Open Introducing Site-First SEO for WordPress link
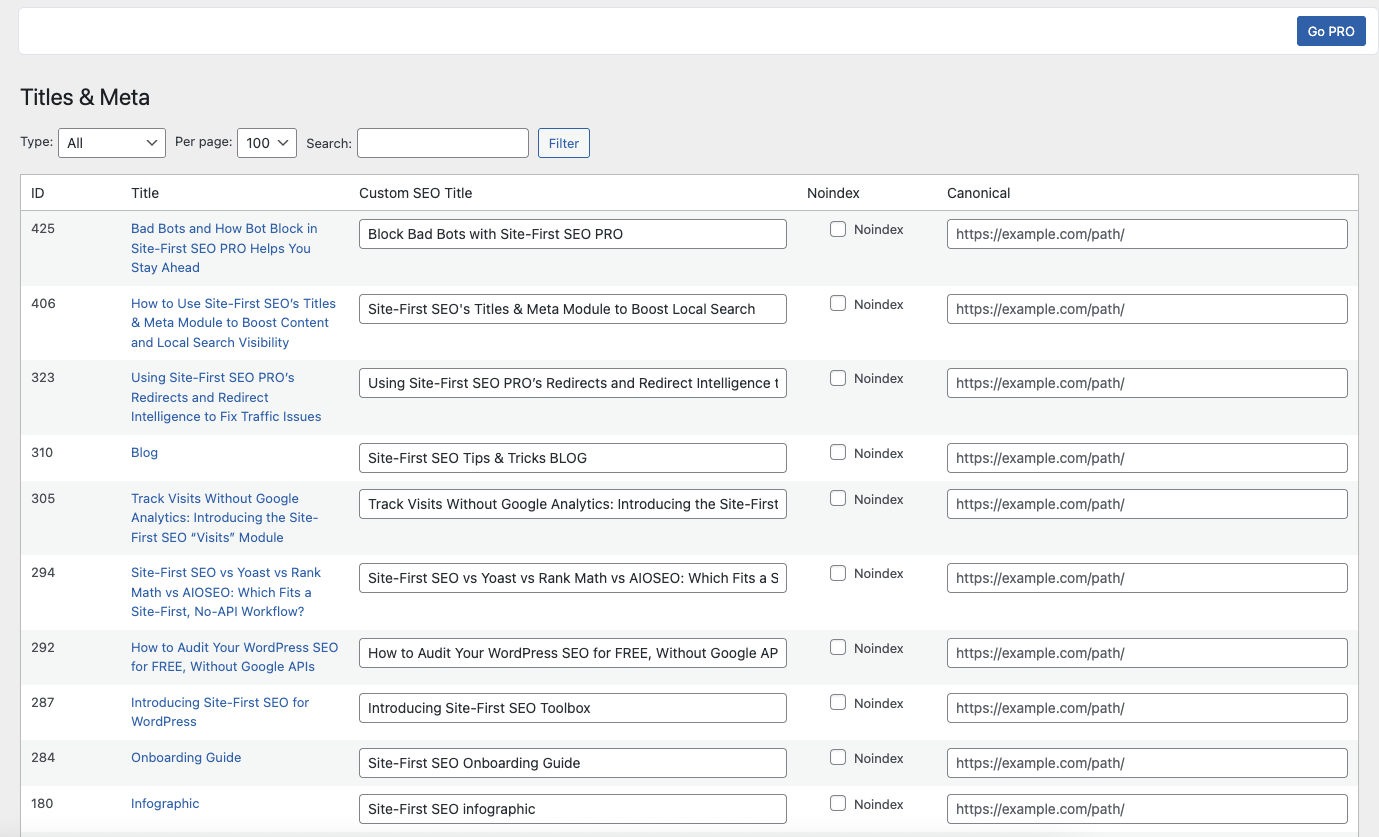This screenshot has height=837, width=1379. pyautogui.click(x=220, y=712)
